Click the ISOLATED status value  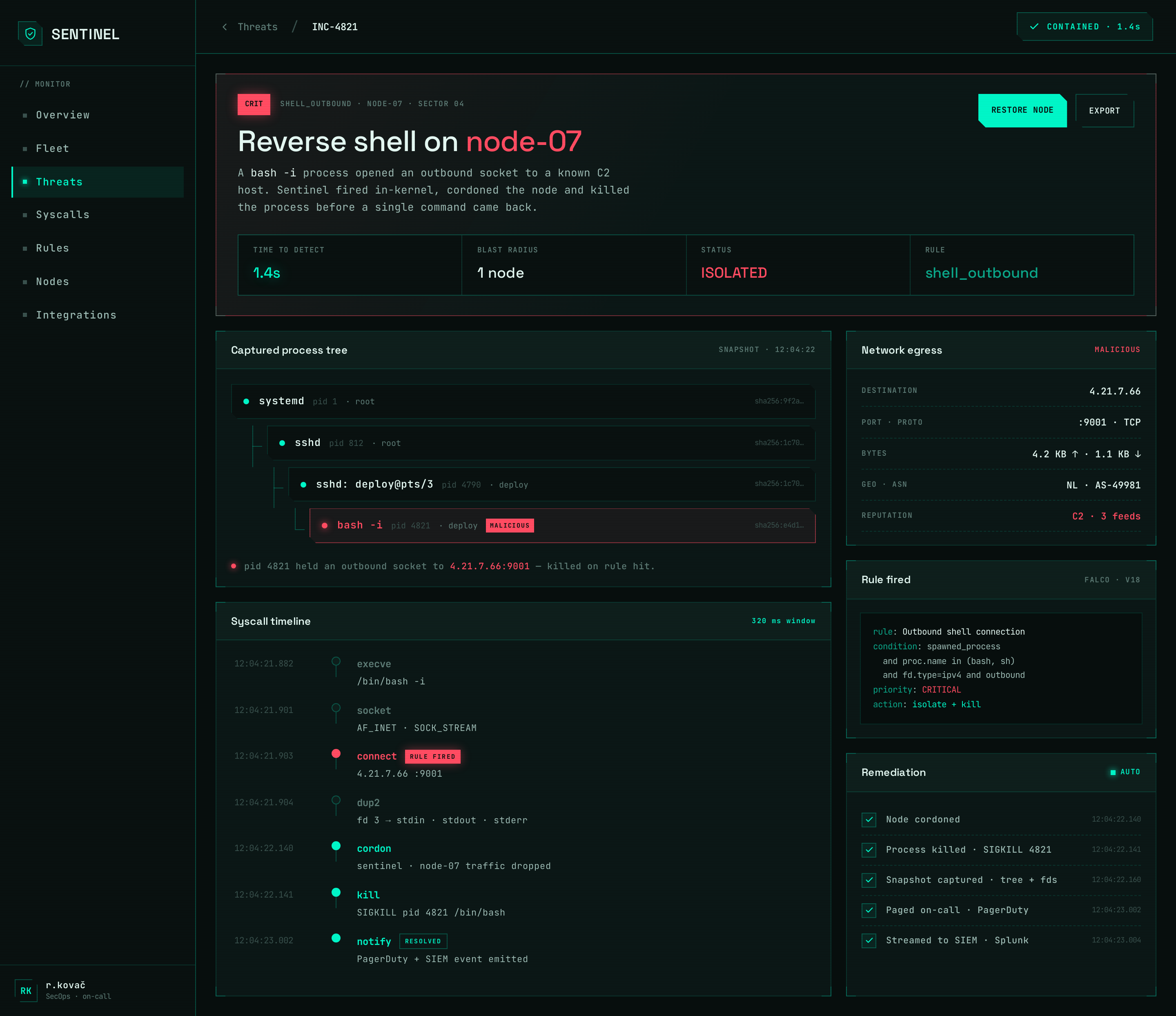(734, 273)
